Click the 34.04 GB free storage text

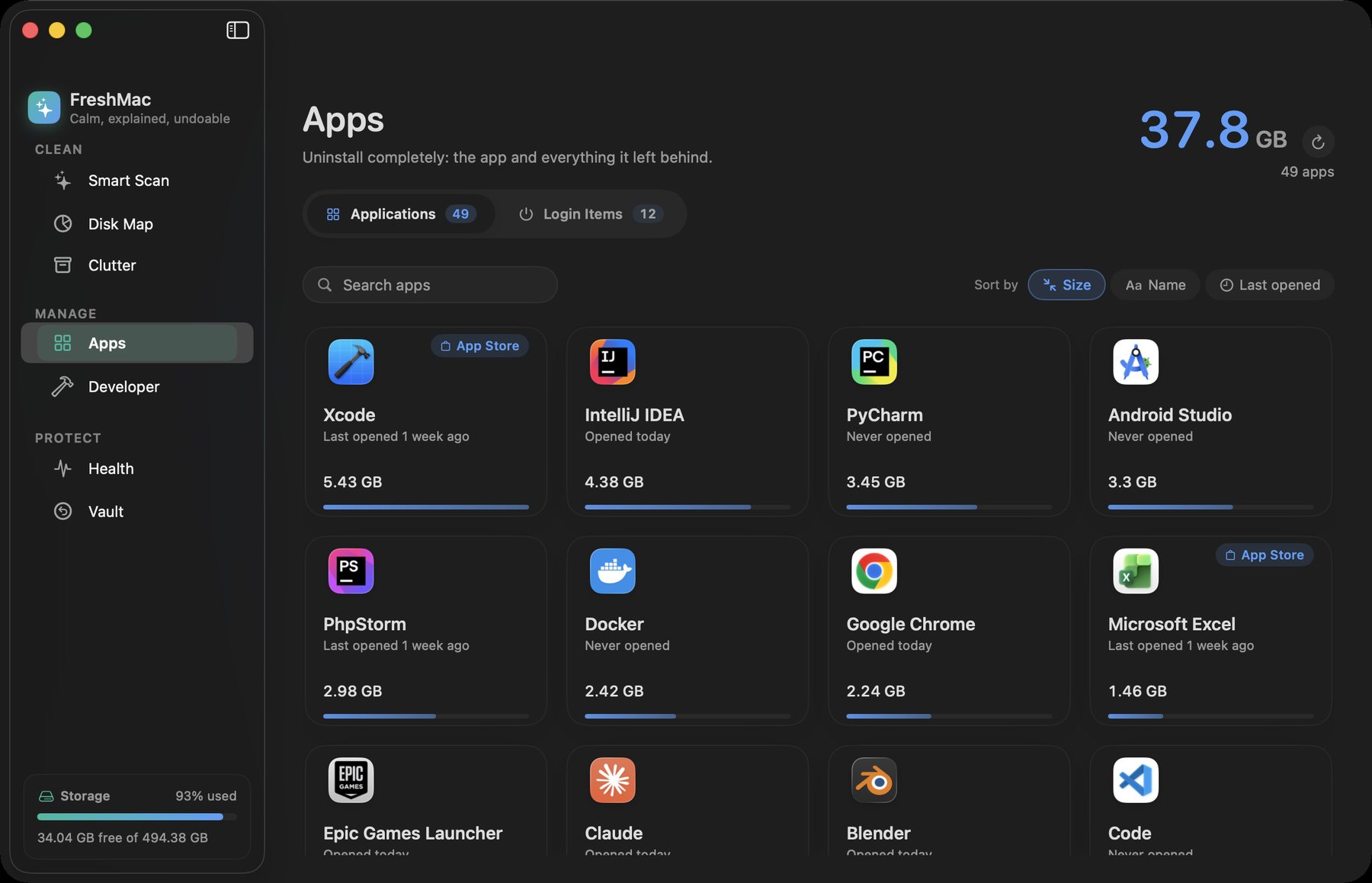tap(123, 837)
